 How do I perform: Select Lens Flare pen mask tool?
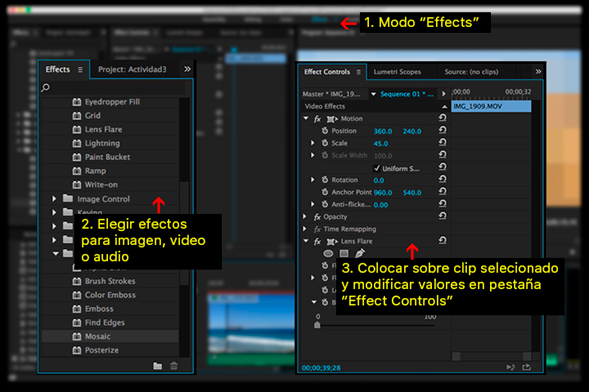[359, 253]
